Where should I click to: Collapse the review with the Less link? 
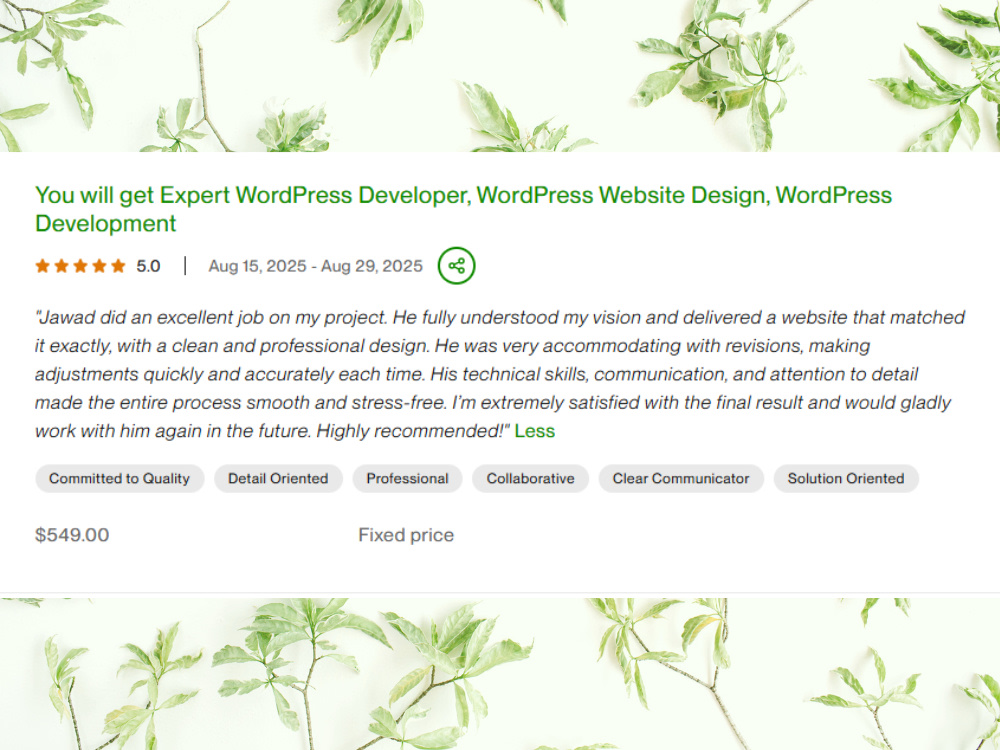click(534, 431)
